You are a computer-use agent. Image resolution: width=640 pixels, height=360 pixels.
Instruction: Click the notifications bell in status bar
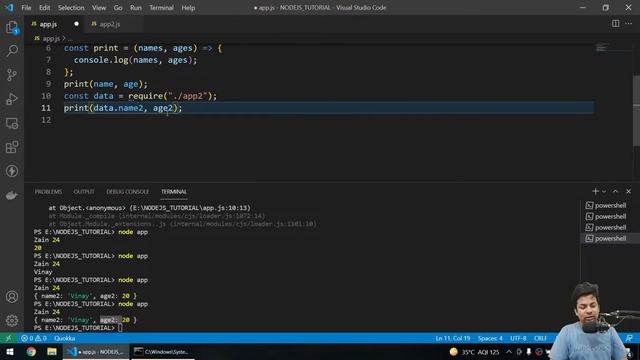coord(629,338)
